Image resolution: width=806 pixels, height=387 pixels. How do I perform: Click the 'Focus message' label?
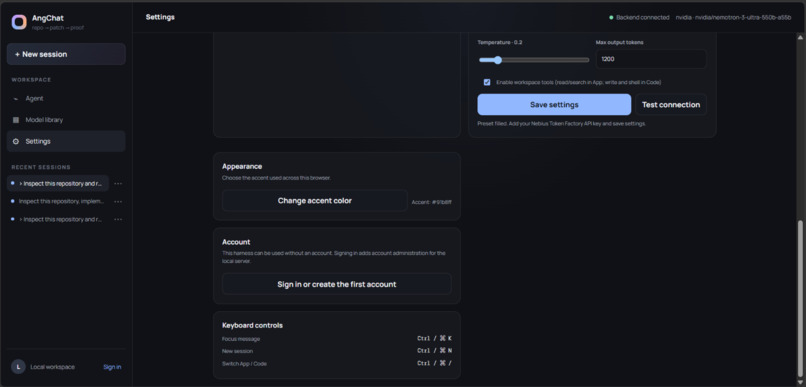click(241, 339)
